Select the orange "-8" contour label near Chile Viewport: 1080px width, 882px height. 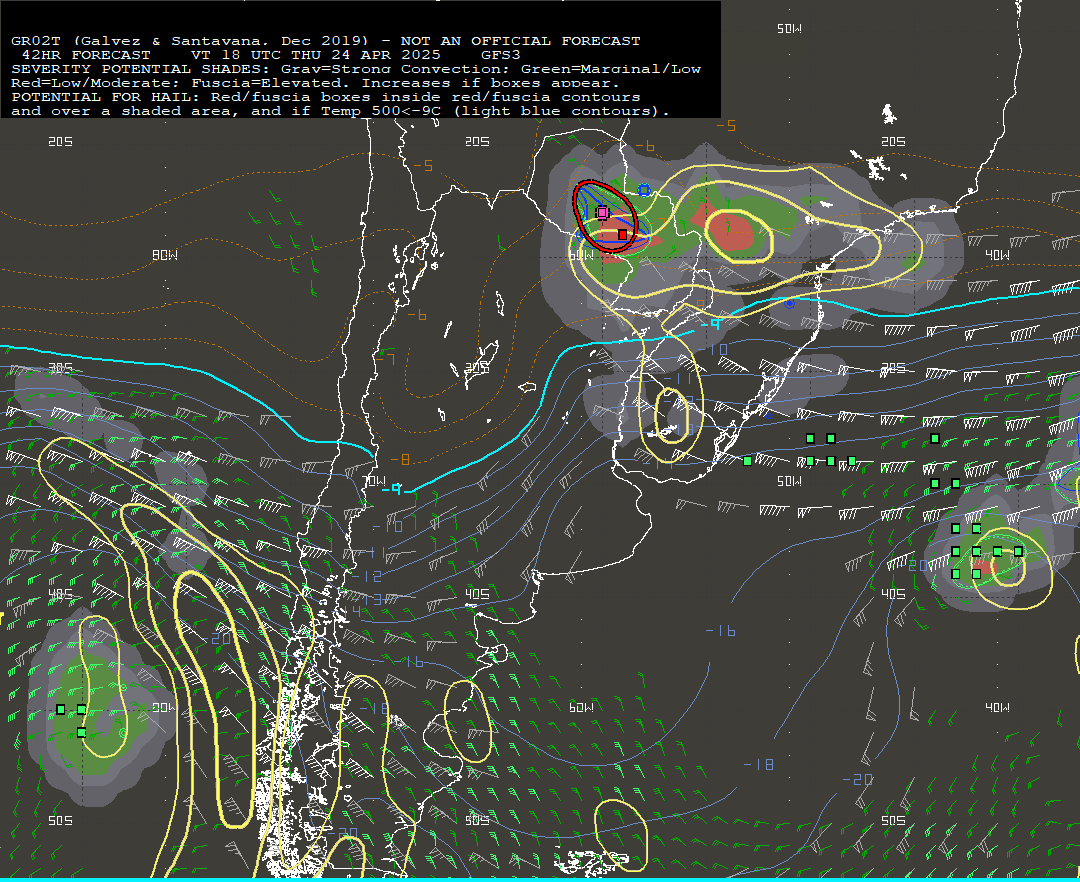point(400,459)
